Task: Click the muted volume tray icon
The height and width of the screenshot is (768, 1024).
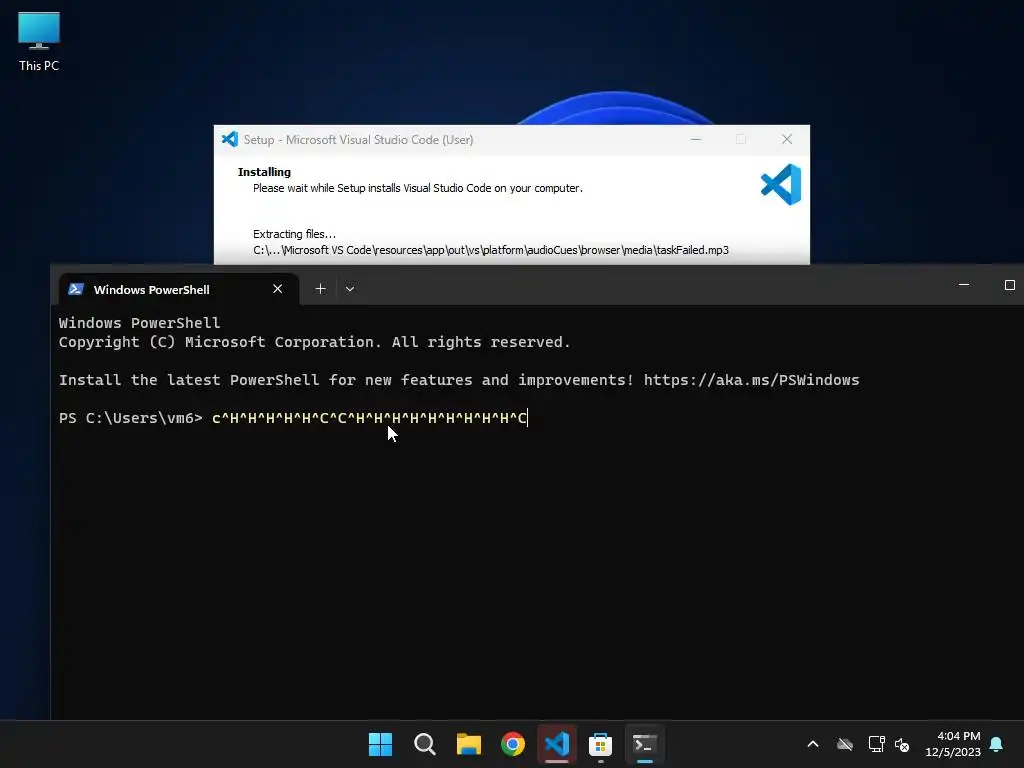Action: point(902,744)
